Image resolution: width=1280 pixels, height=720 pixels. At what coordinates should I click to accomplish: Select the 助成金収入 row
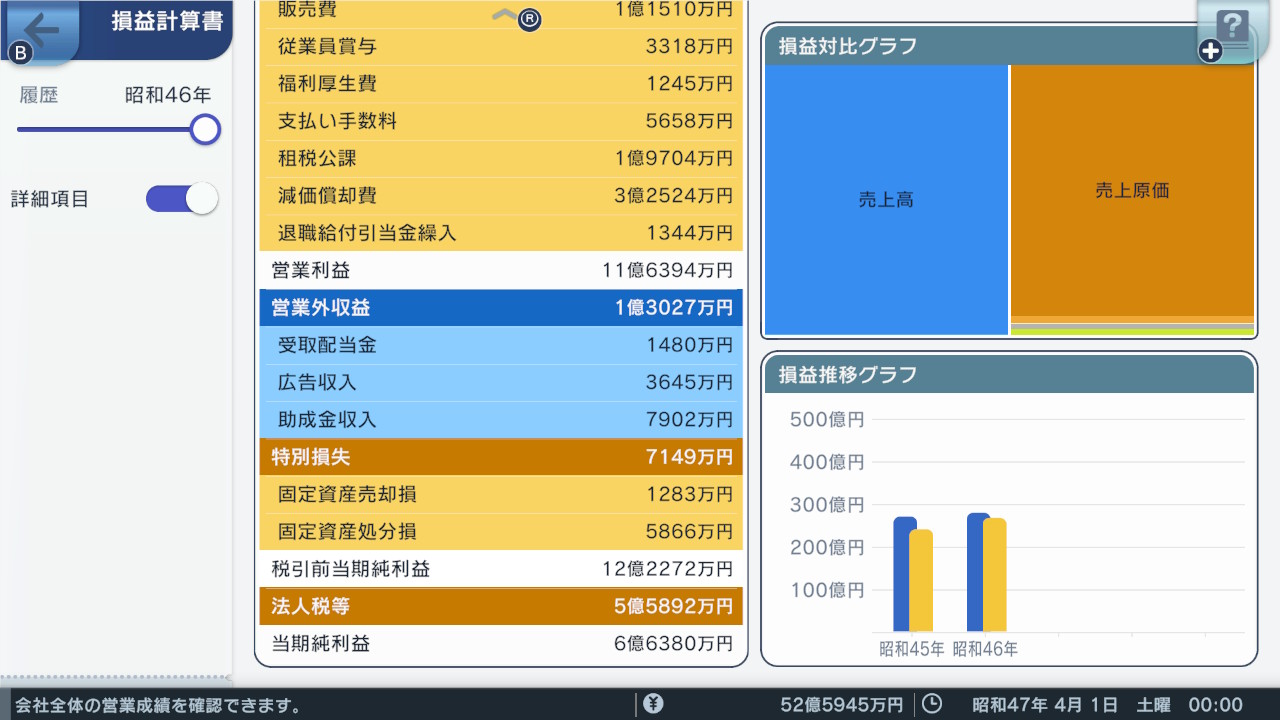(501, 419)
